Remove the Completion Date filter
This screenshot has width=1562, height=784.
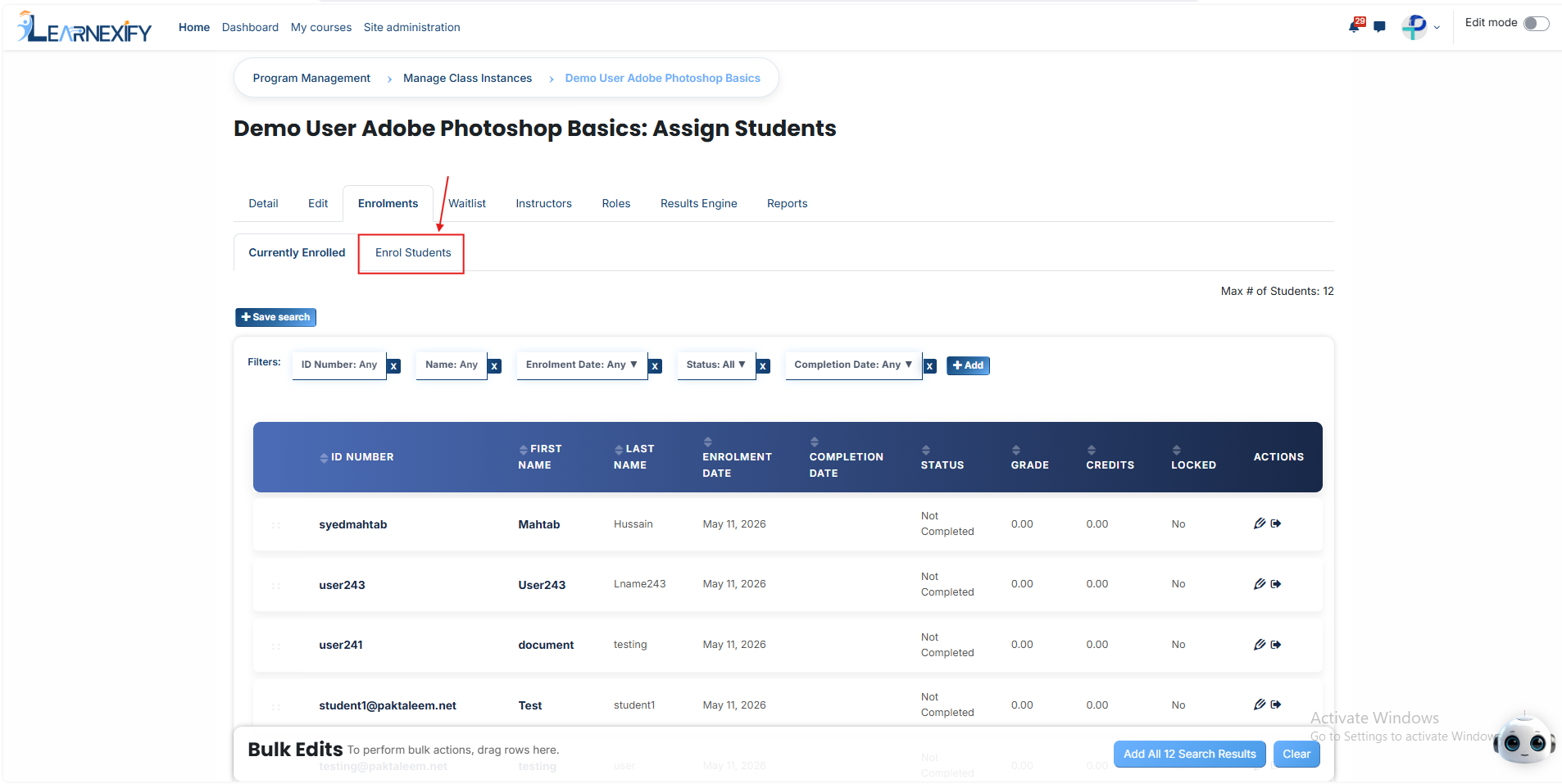[x=930, y=366]
